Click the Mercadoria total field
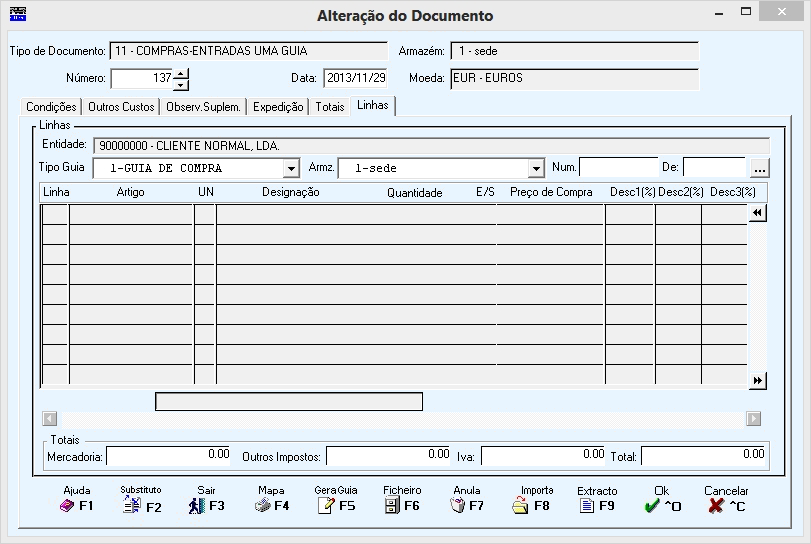The image size is (811, 544). click(x=169, y=456)
